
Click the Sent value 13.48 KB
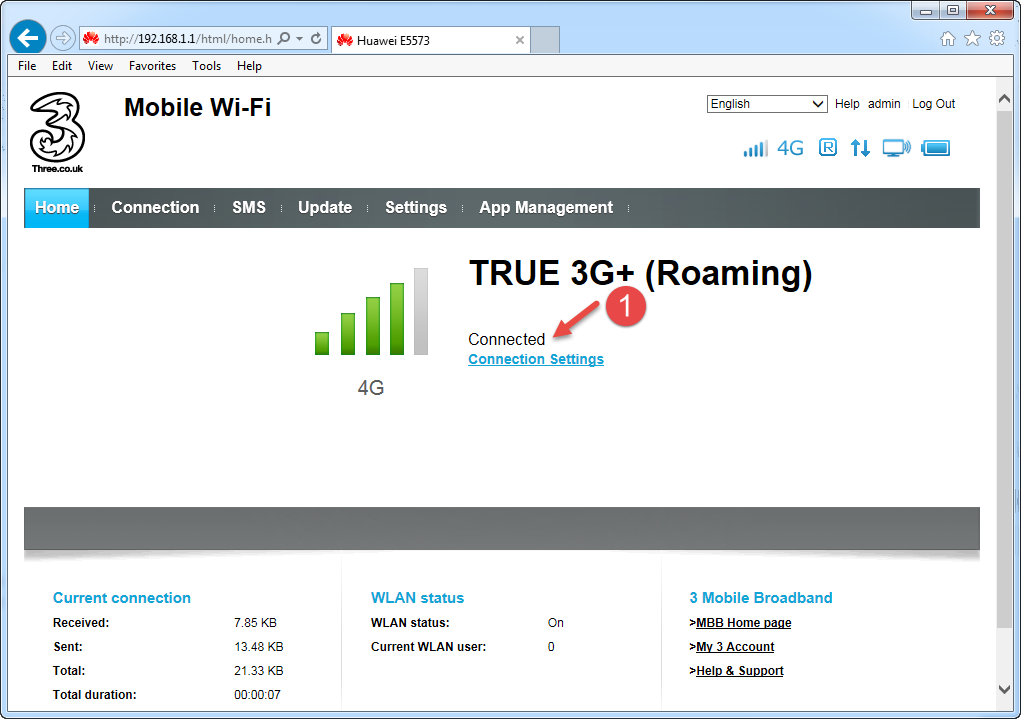pos(259,647)
